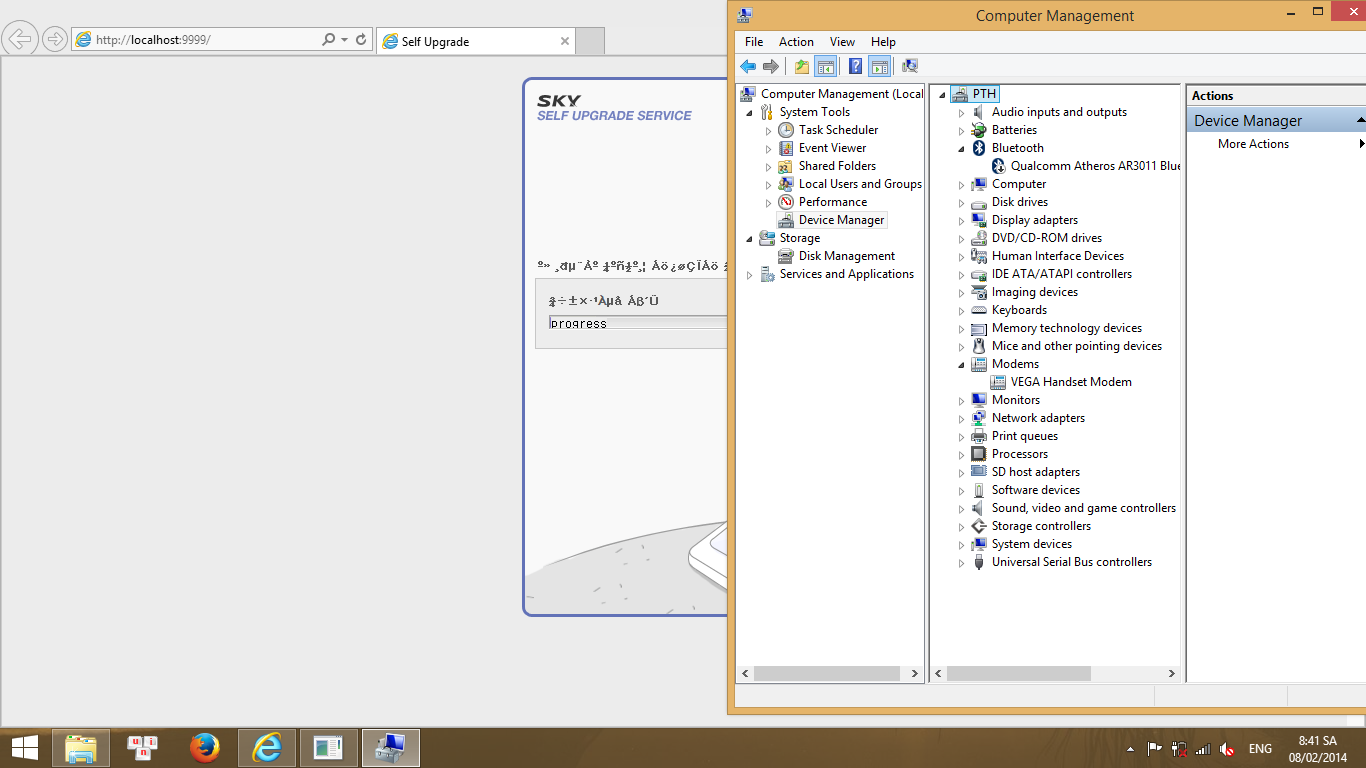Click the Network adapters category icon

coord(979,418)
